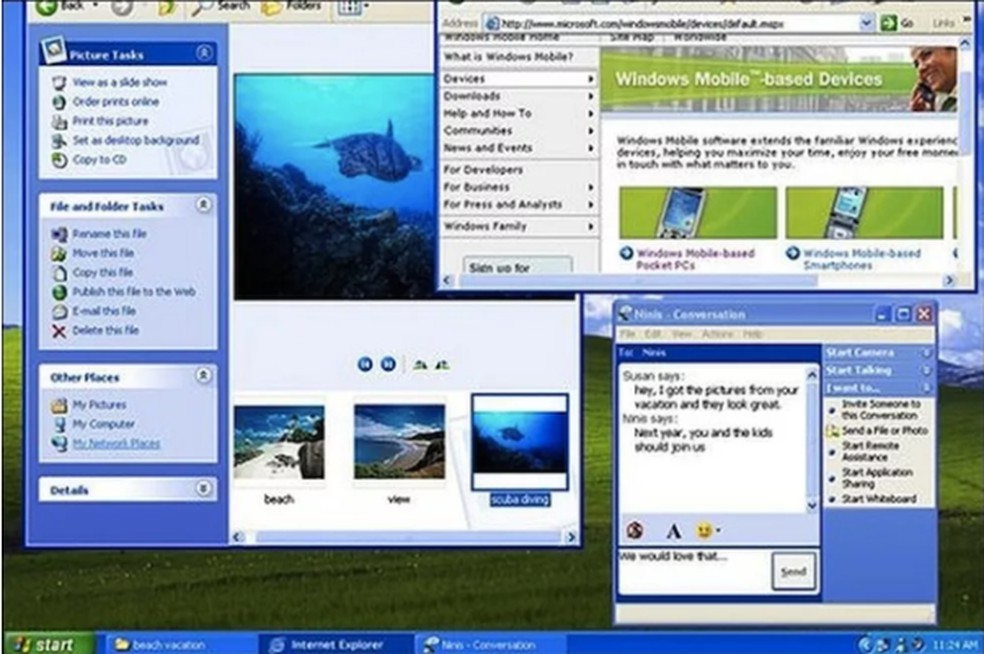
Task: Collapse the File and Folder Tasks panel
Action: click(203, 206)
